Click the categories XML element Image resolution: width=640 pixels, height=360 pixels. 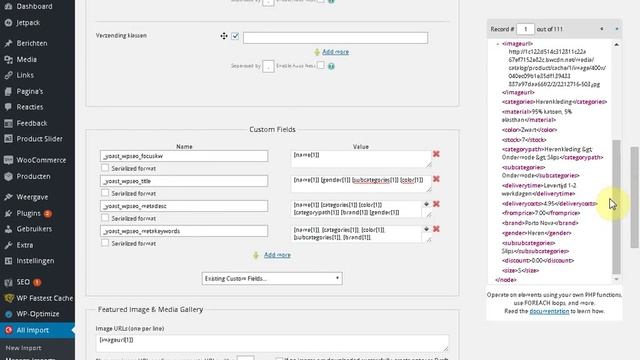click(554, 102)
